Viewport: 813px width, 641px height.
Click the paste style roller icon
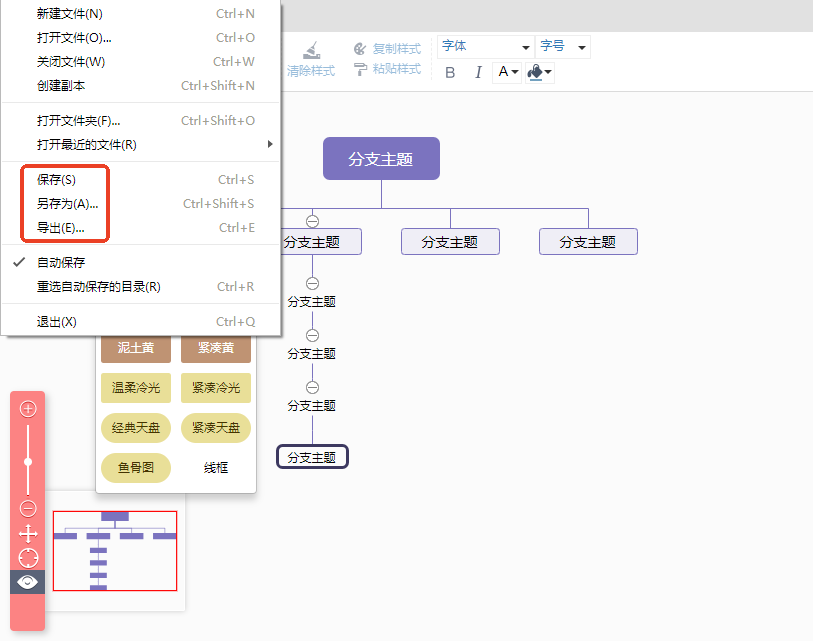[360, 69]
